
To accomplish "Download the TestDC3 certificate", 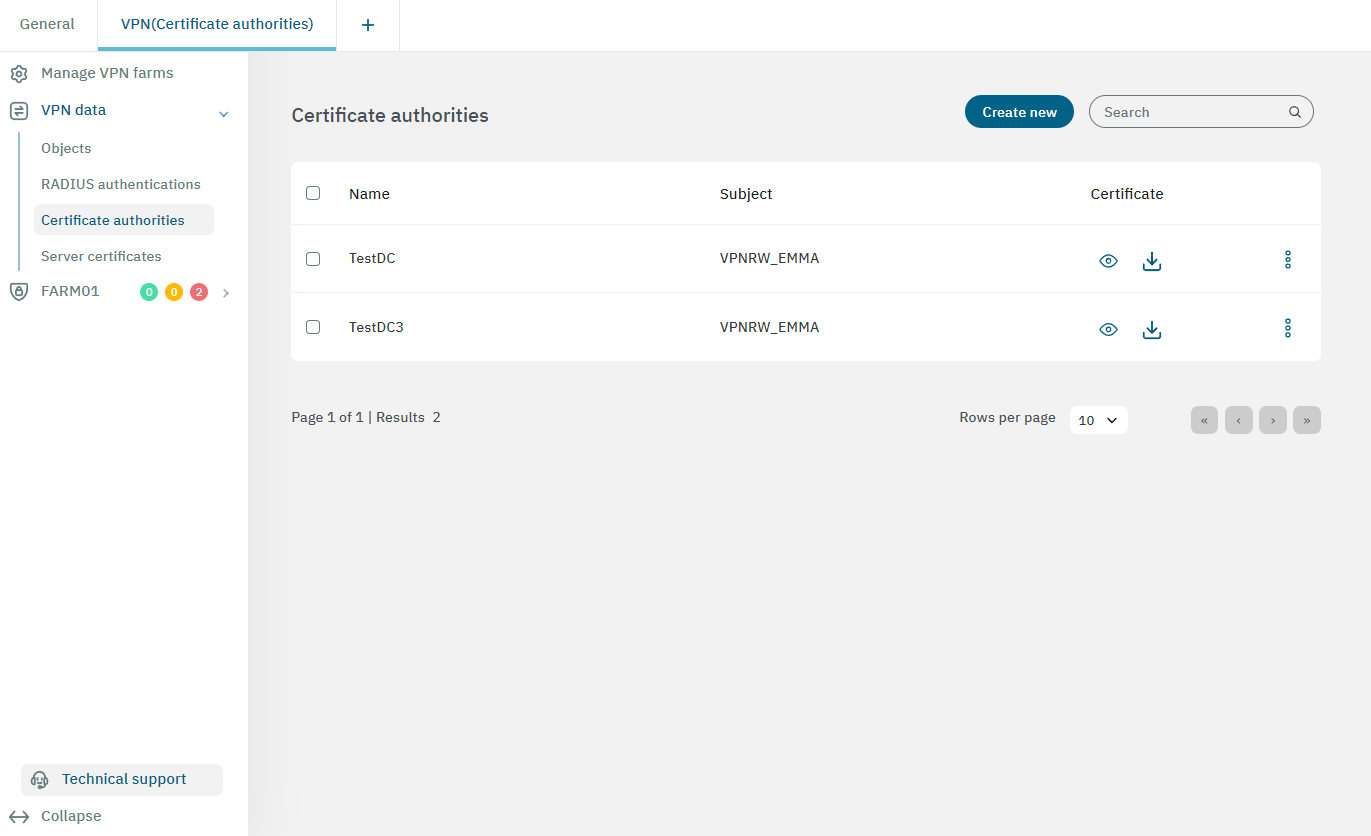I will click(1152, 329).
